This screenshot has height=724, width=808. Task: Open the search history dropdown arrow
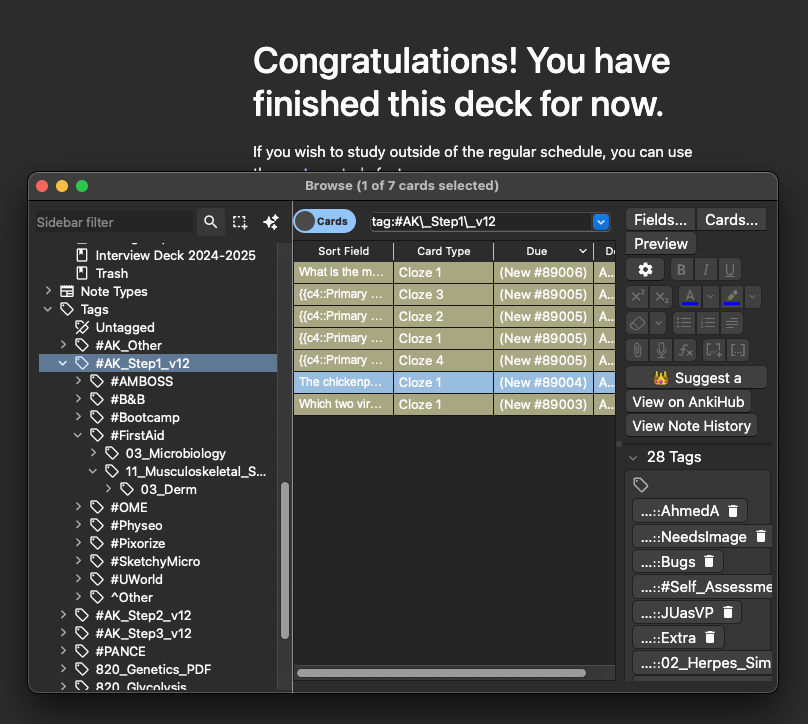(x=601, y=222)
